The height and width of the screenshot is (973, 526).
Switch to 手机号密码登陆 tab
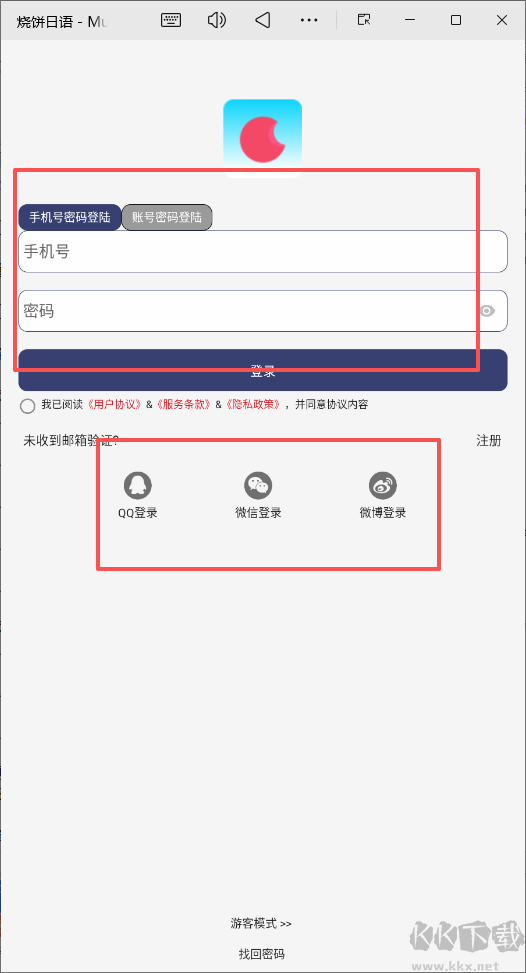[x=69, y=218]
